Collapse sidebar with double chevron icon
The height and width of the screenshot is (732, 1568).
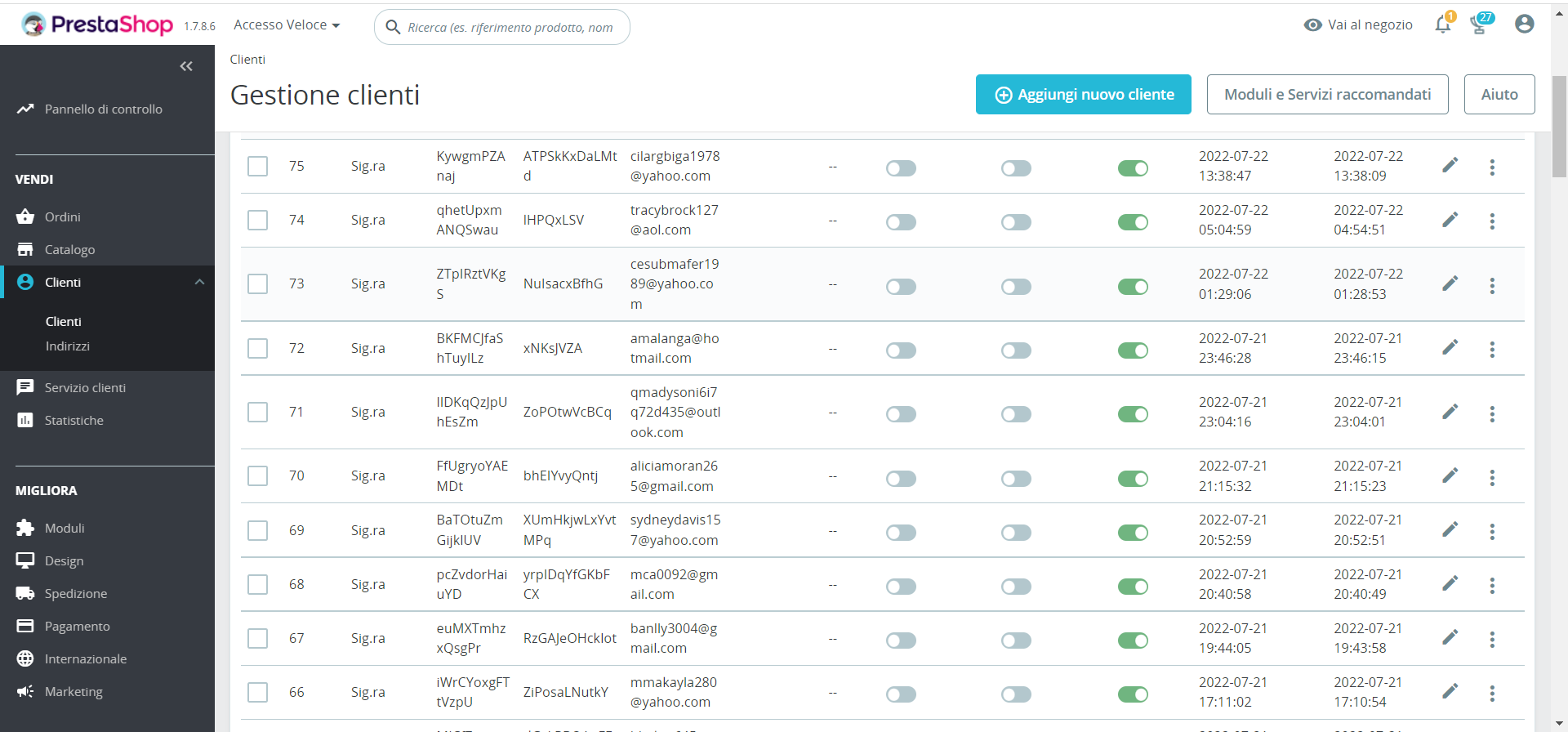tap(186, 66)
